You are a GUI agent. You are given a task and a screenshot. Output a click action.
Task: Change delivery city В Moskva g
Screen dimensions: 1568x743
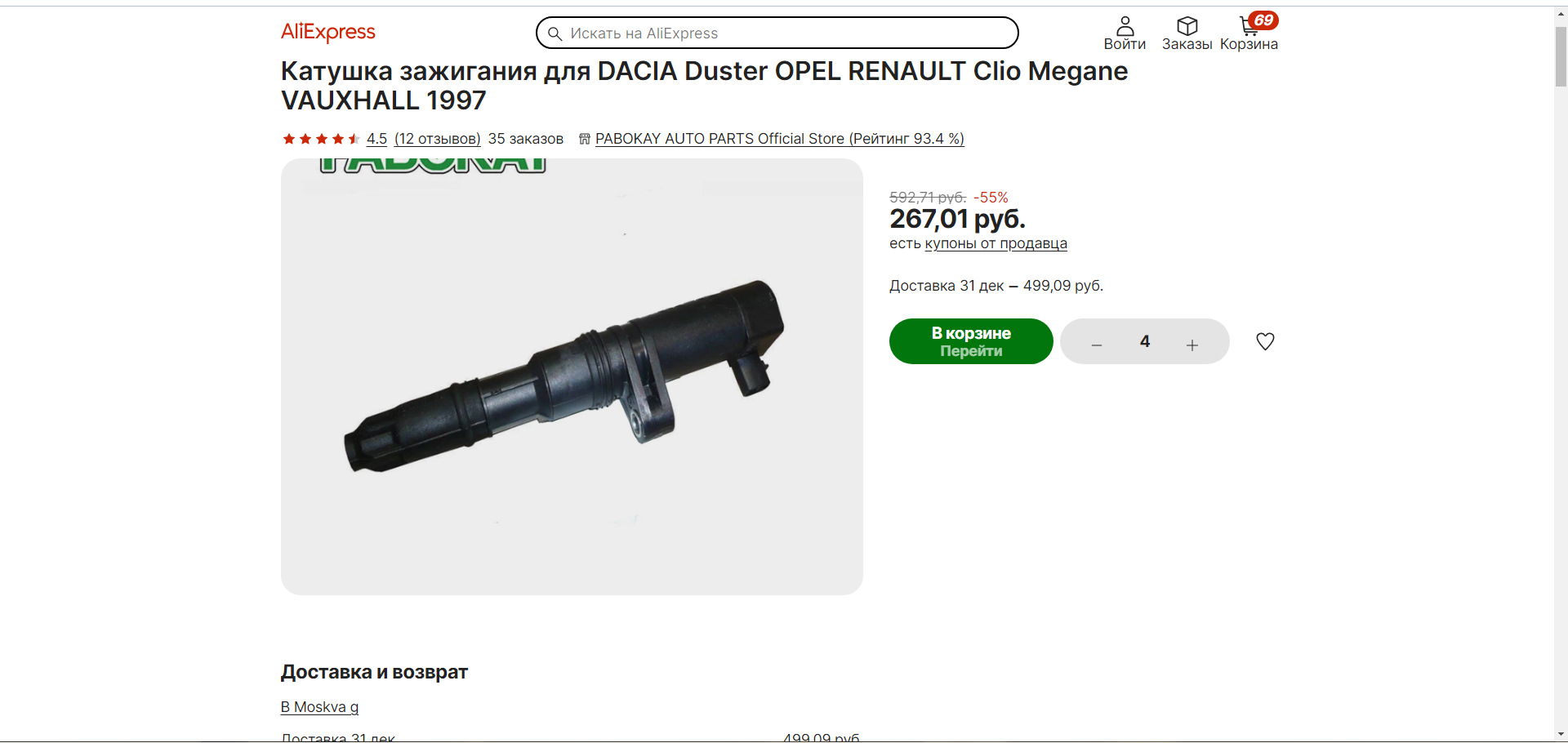coord(319,707)
